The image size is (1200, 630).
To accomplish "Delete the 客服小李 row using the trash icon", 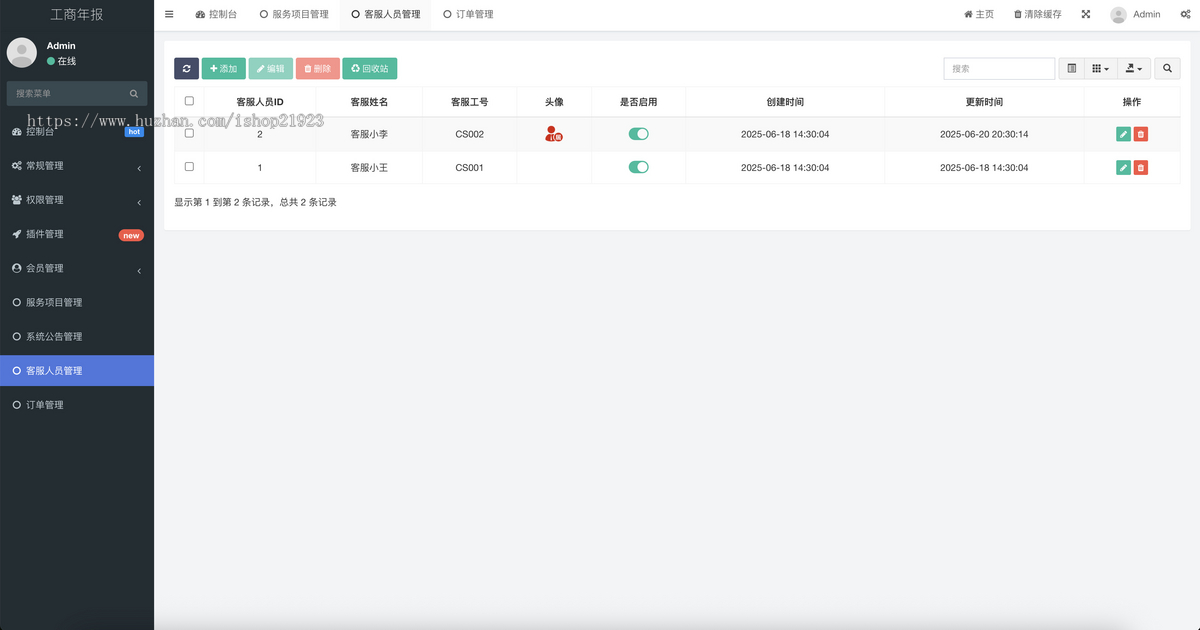I will [x=1141, y=134].
